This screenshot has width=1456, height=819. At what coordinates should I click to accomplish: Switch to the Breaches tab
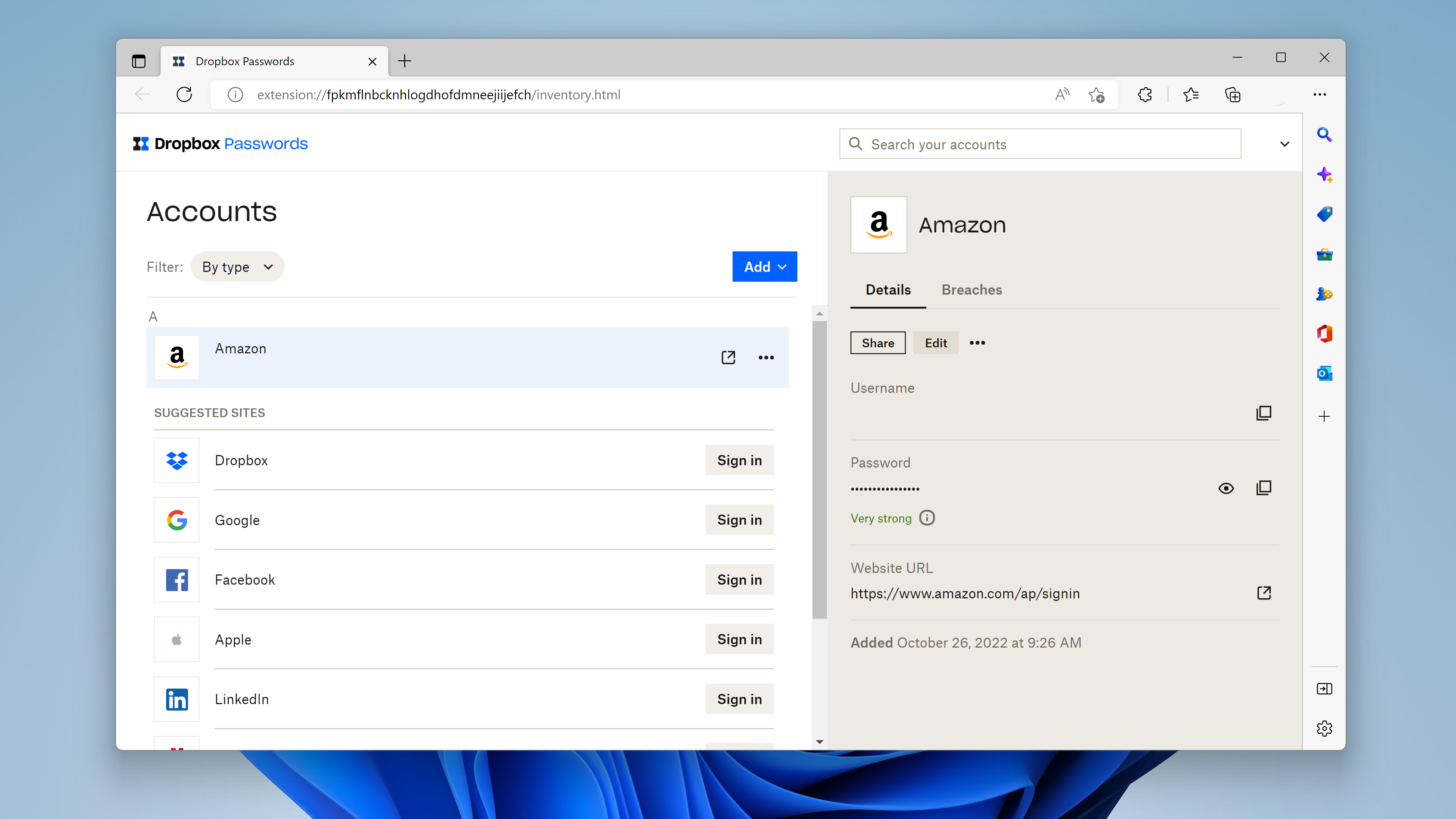tap(971, 290)
